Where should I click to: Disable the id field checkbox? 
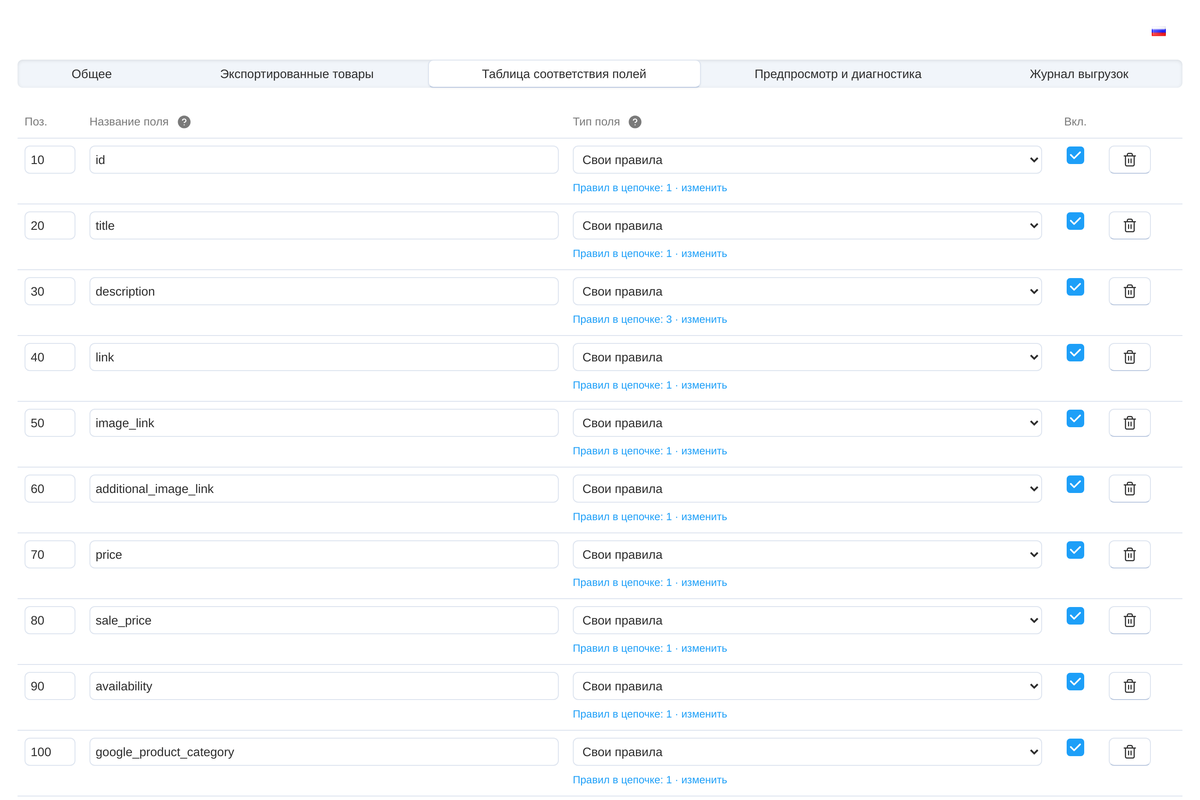click(1075, 155)
